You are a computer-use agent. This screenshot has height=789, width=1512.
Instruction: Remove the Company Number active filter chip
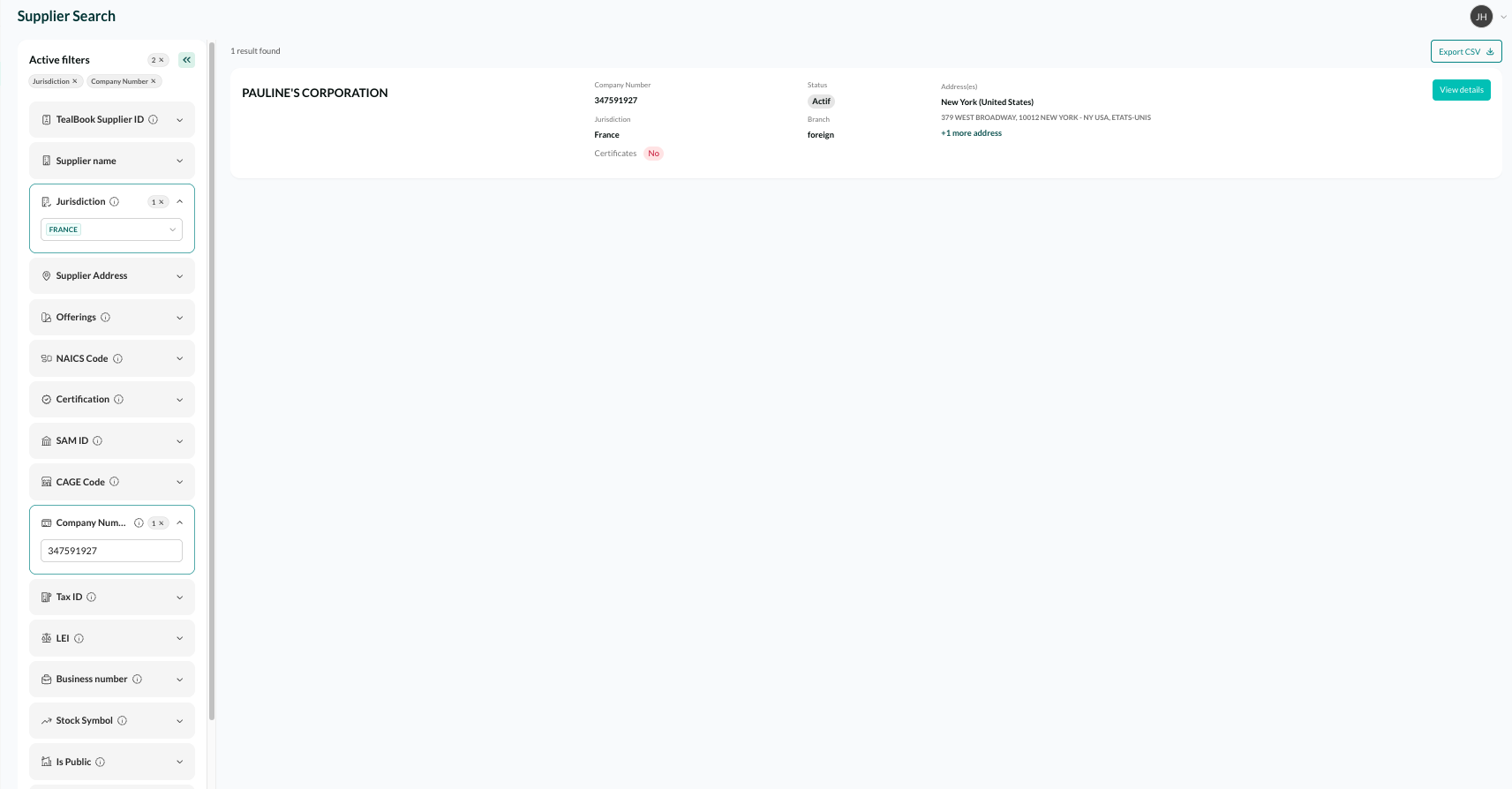click(x=154, y=81)
